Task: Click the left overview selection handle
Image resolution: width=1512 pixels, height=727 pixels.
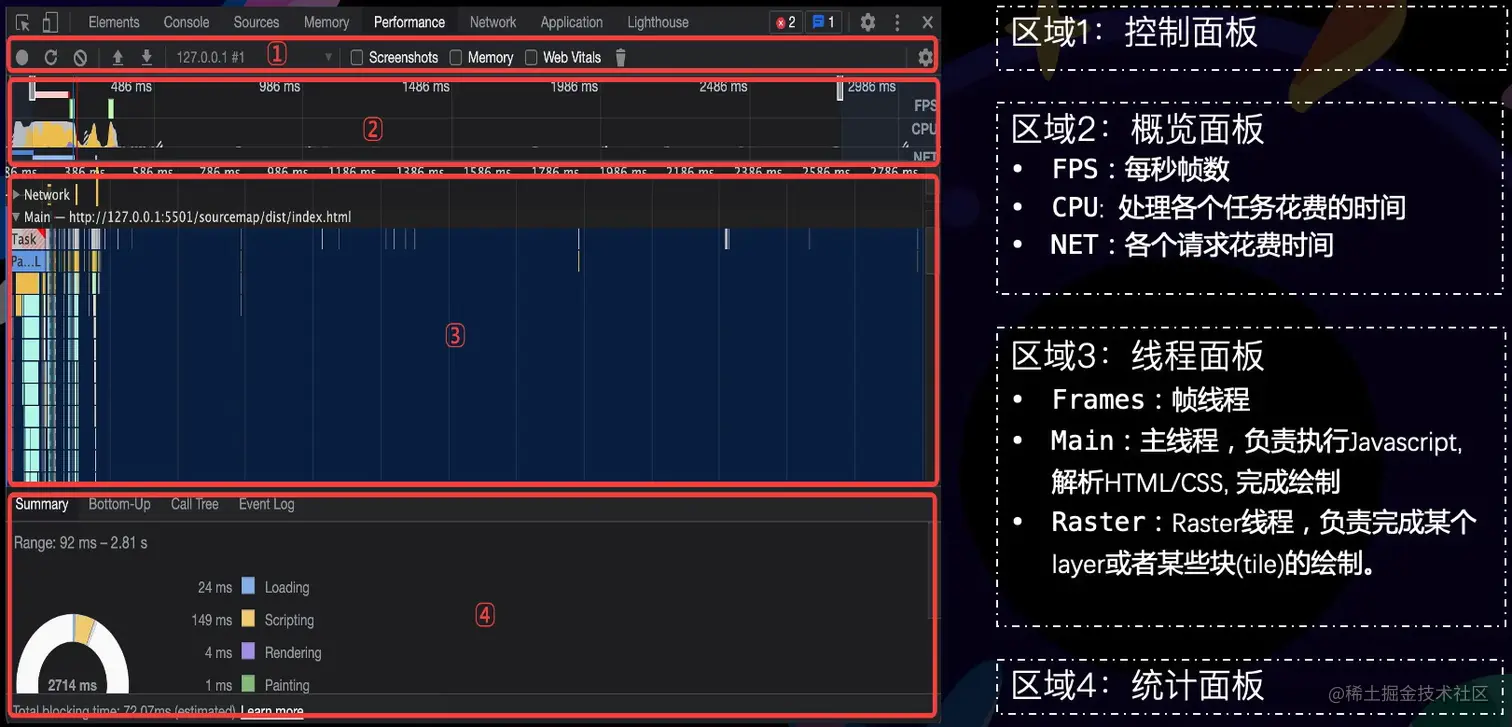Action: coord(32,91)
